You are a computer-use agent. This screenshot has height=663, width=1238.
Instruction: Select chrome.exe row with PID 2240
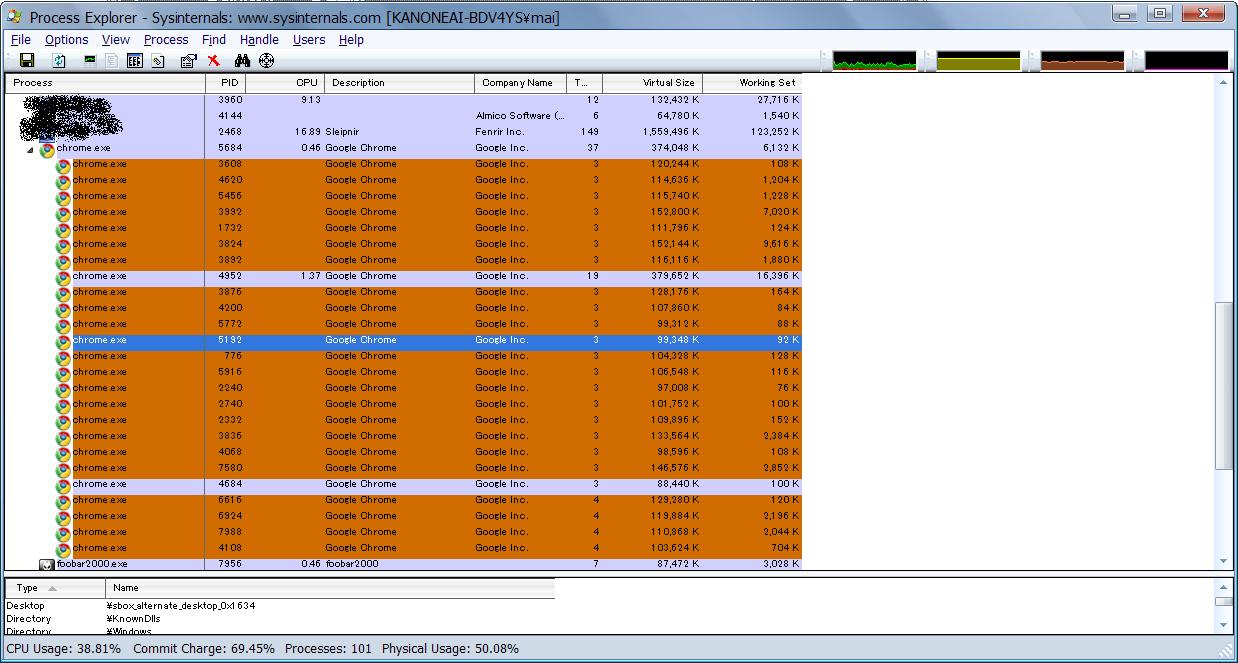403,388
